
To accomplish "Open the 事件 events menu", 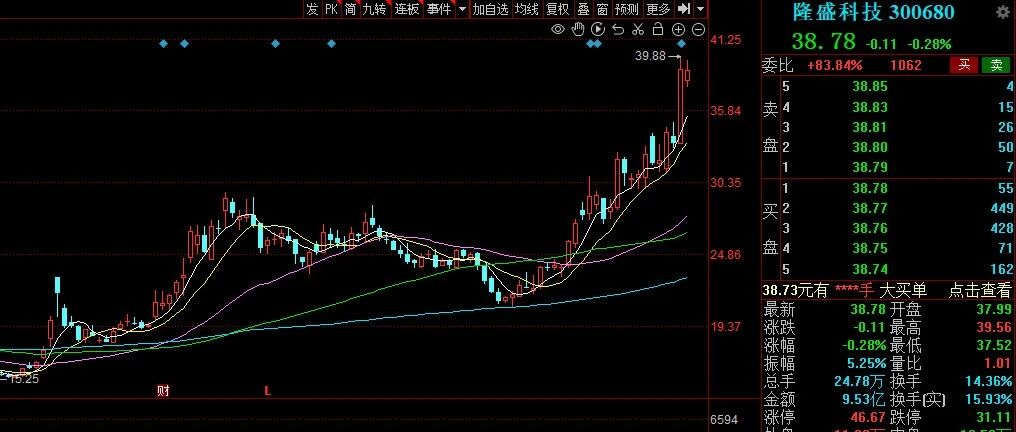I will [x=439, y=9].
